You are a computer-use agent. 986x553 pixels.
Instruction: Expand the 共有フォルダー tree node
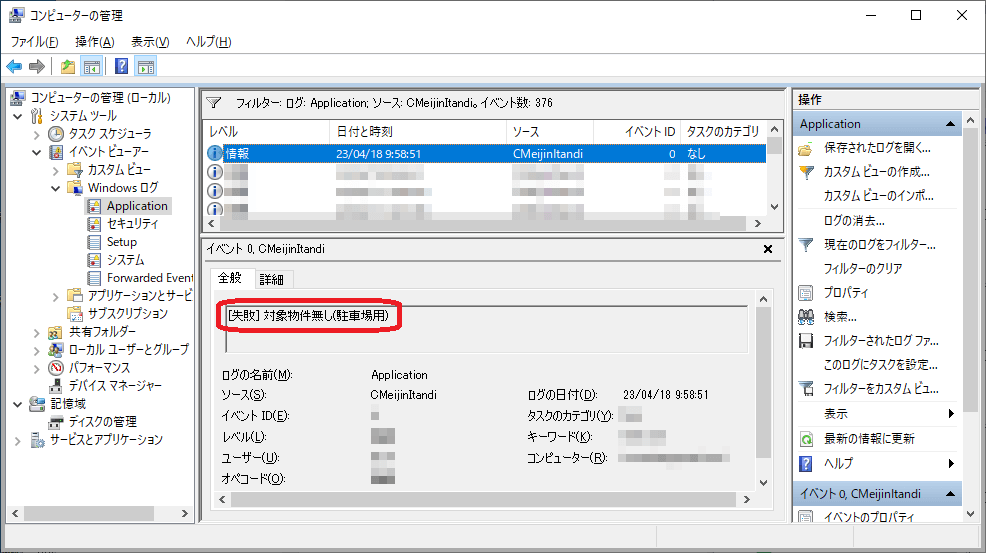(x=38, y=332)
